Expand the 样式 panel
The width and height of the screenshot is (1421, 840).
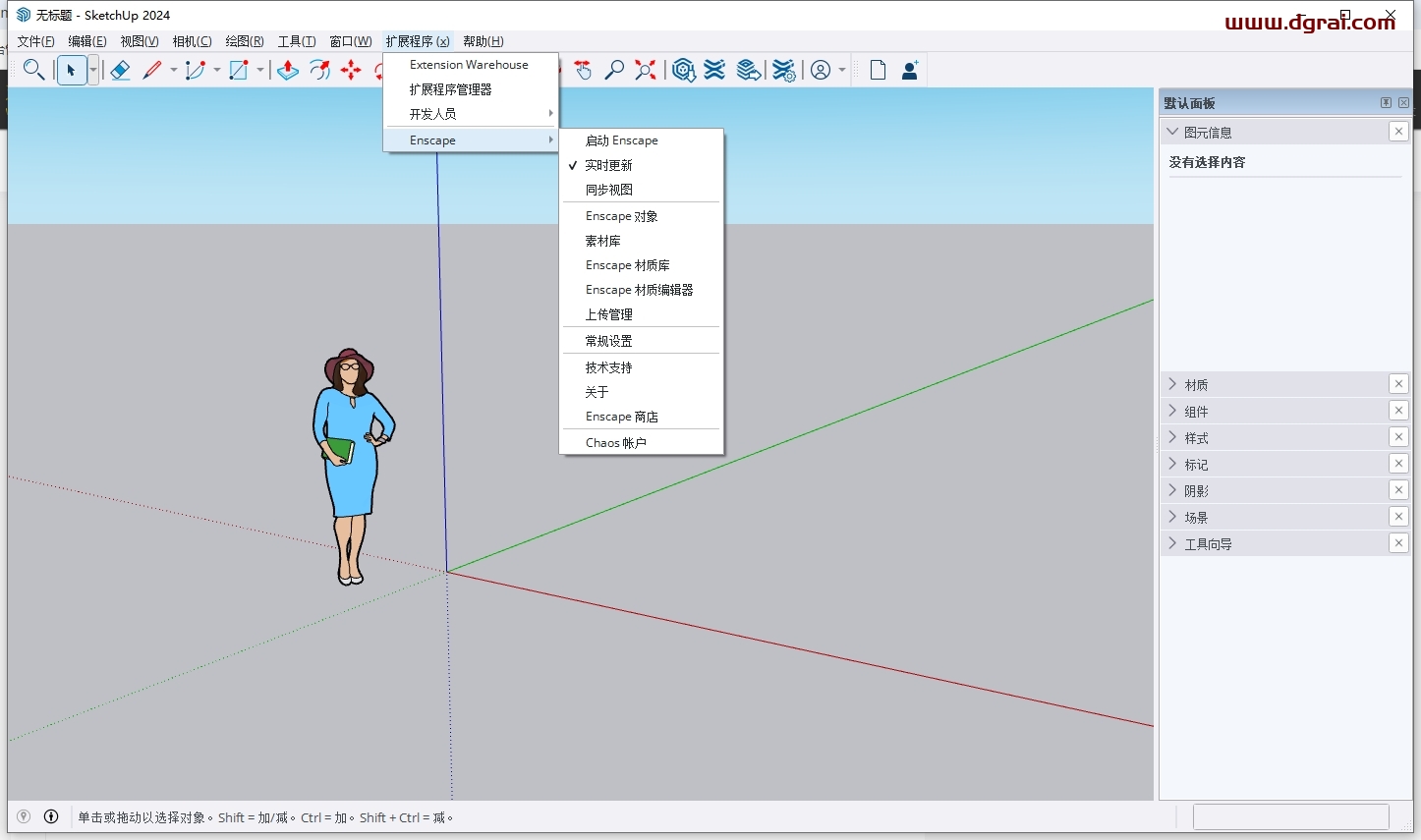coord(1172,437)
